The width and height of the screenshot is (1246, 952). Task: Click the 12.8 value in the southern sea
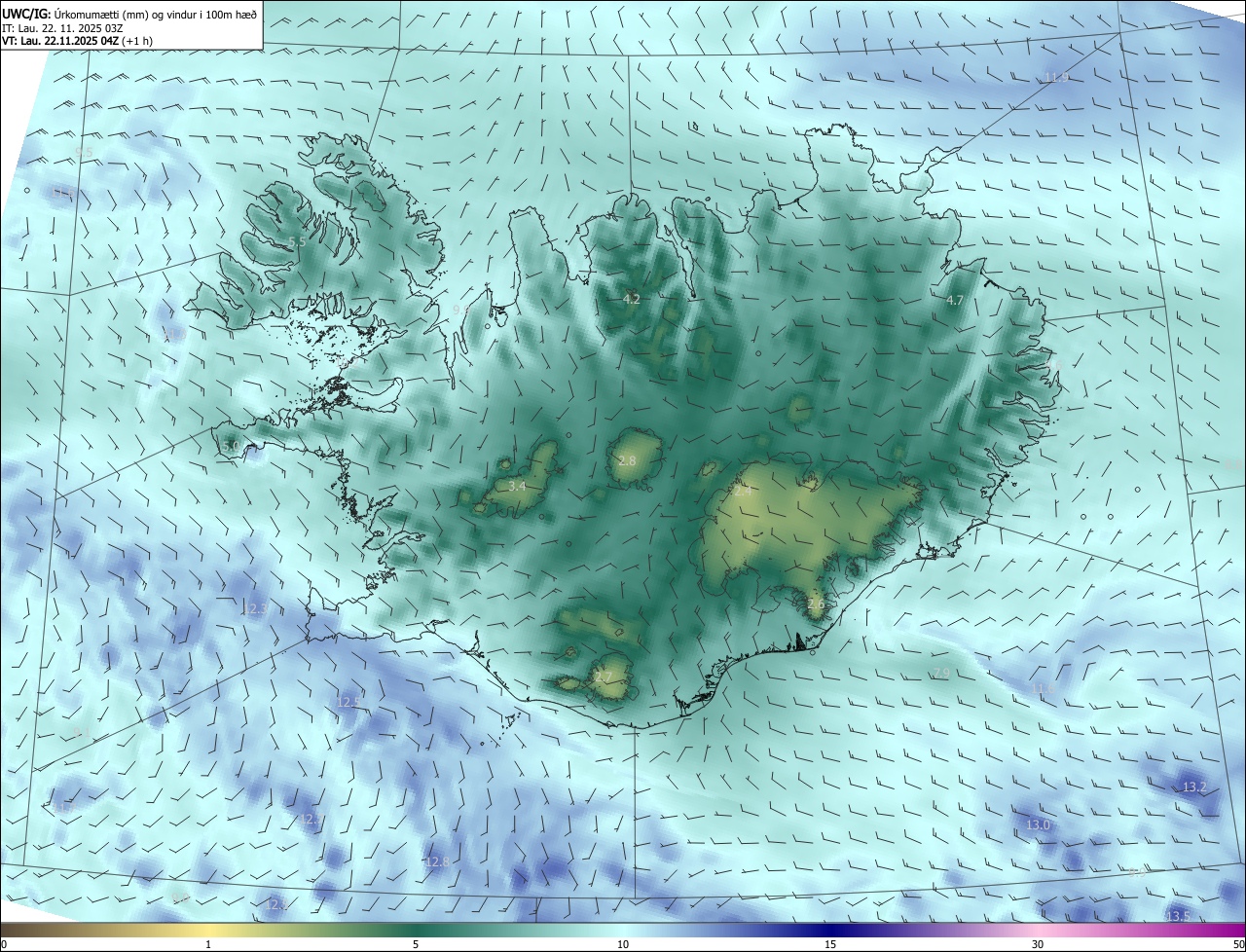click(438, 861)
